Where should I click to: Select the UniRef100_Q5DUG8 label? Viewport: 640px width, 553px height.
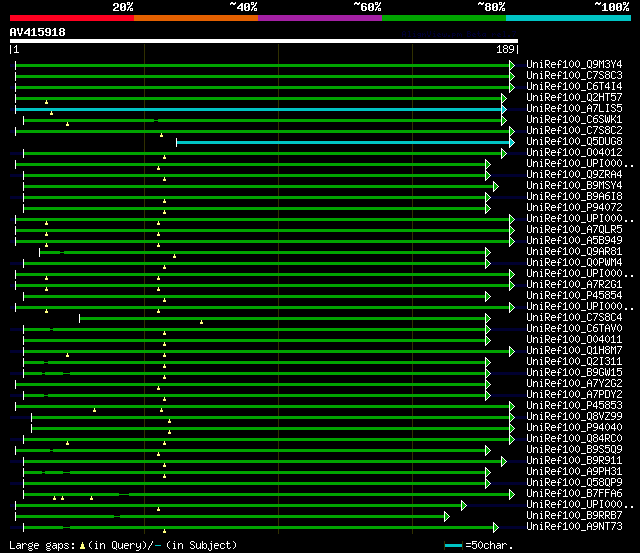[x=574, y=142]
